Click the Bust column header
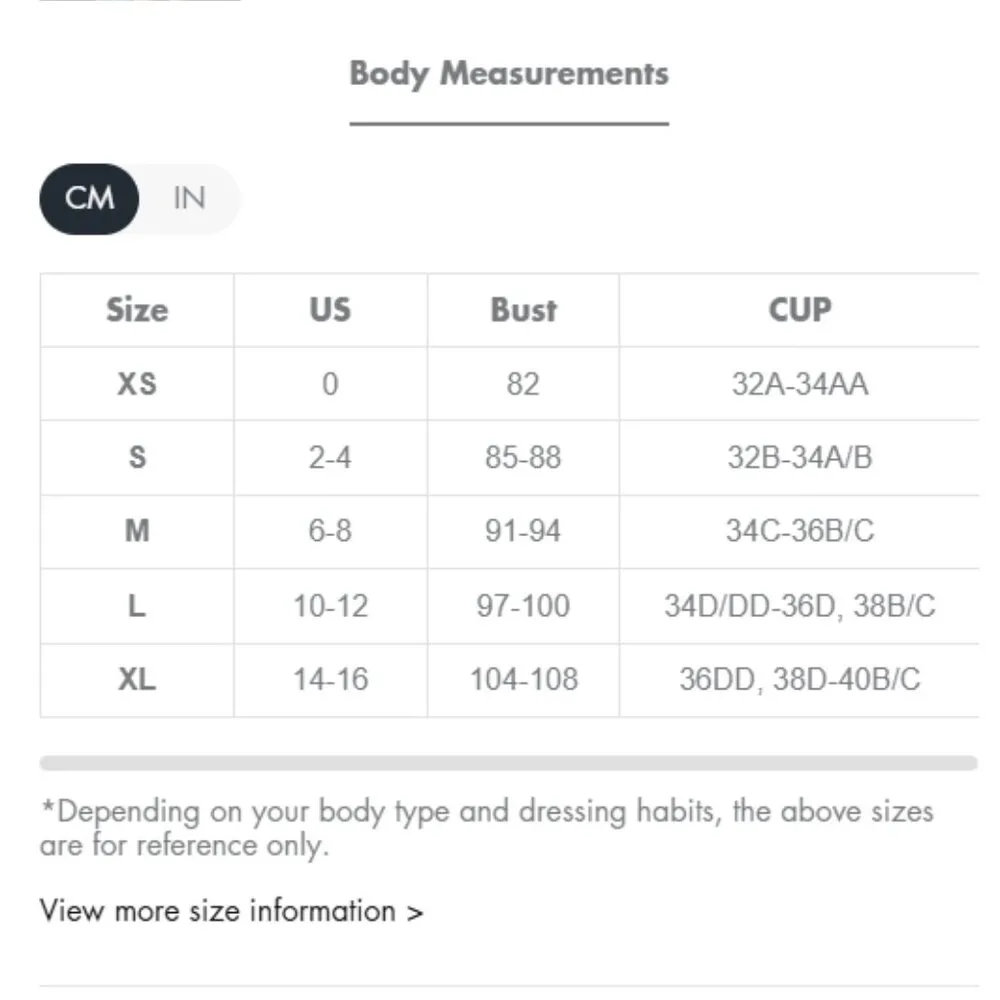The image size is (1000, 1000). click(x=523, y=310)
